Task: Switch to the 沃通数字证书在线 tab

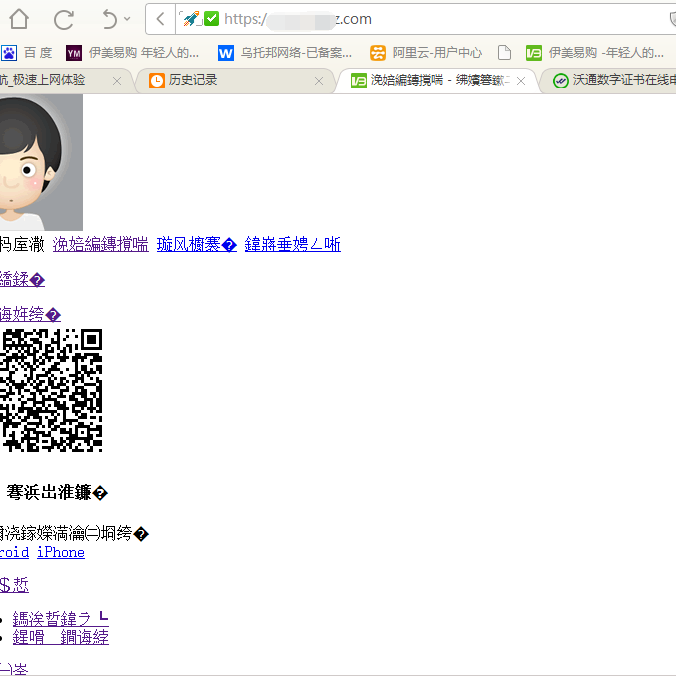Action: click(615, 80)
